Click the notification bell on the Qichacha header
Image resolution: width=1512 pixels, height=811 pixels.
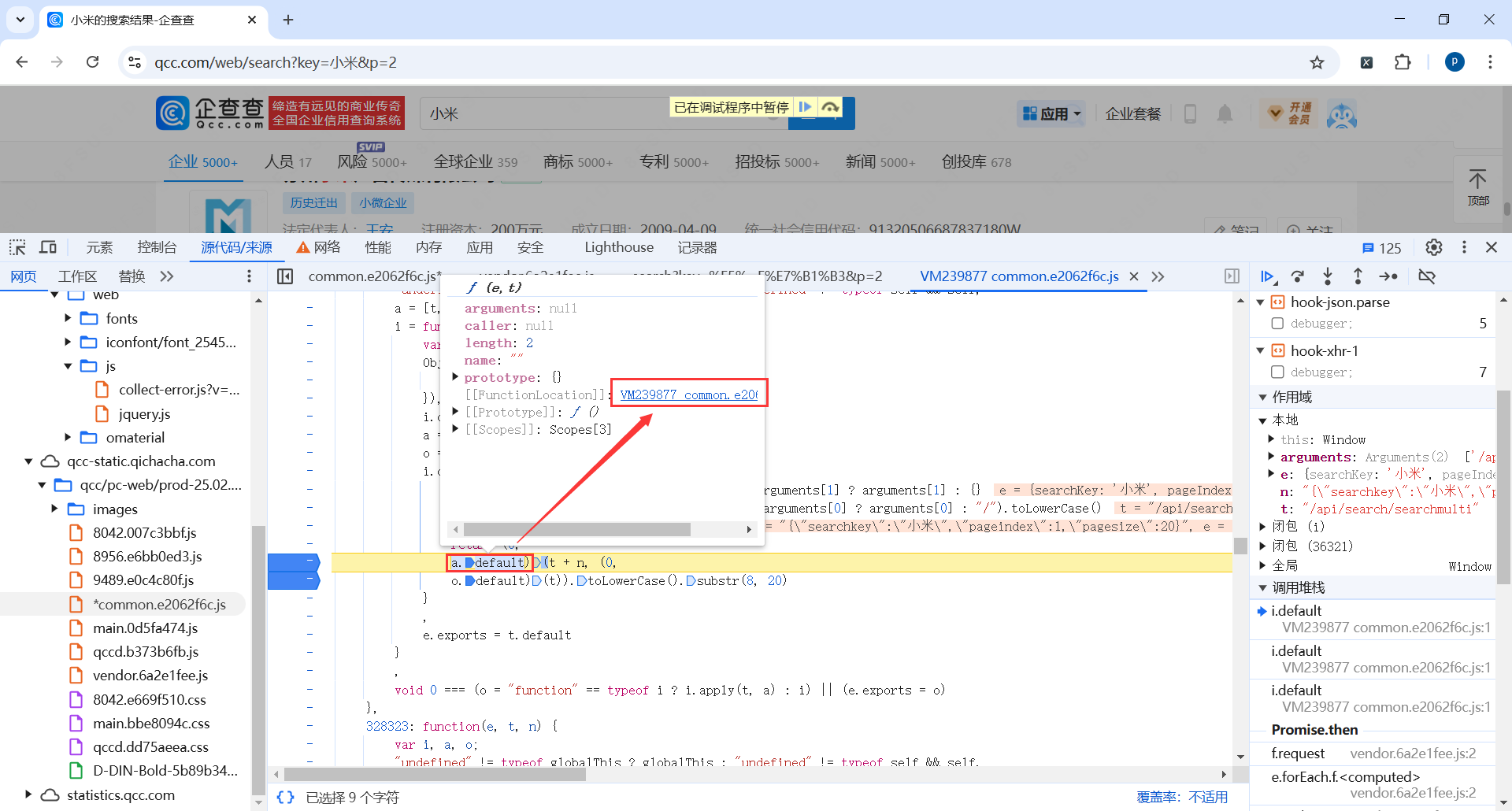coord(1225,114)
